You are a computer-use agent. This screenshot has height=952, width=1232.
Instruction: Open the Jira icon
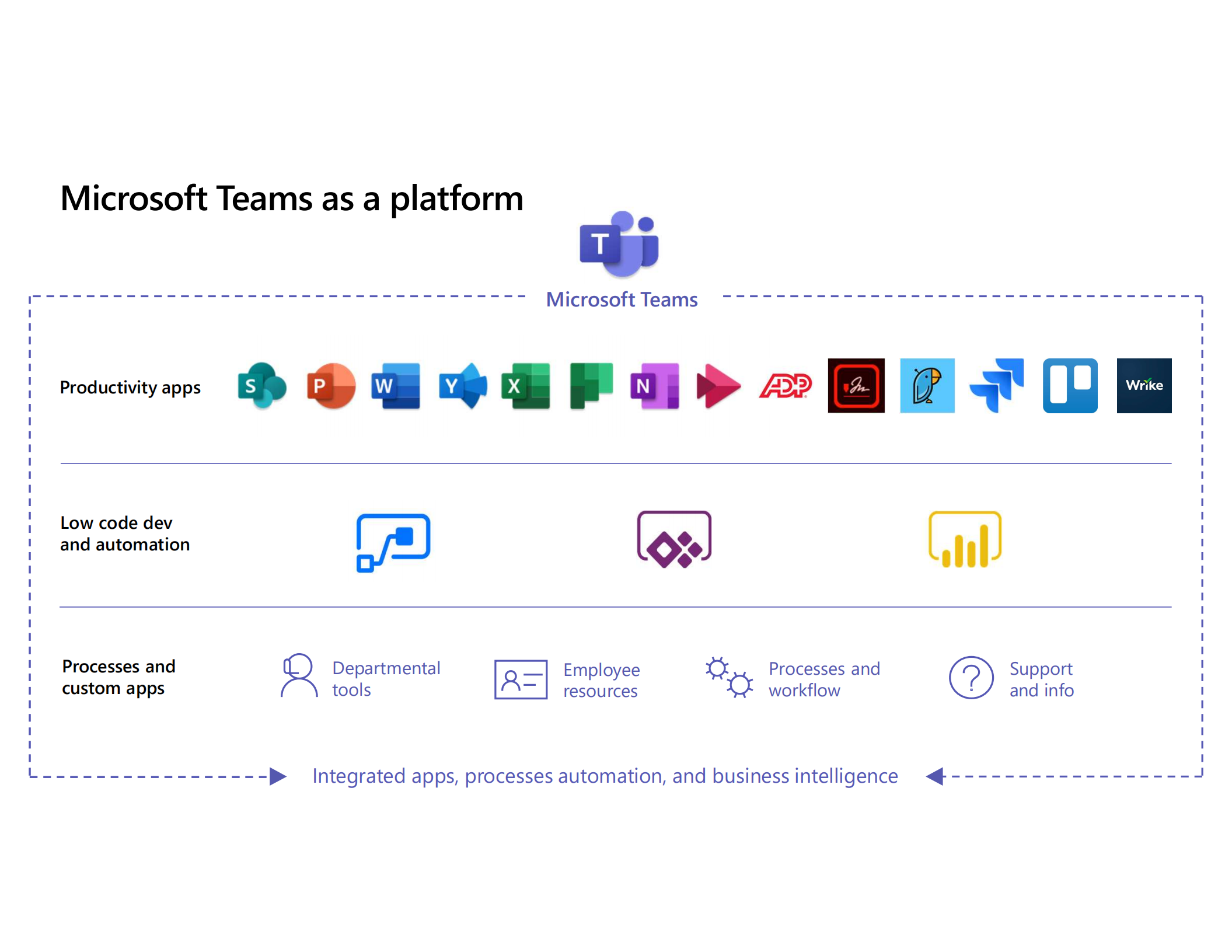(x=997, y=386)
